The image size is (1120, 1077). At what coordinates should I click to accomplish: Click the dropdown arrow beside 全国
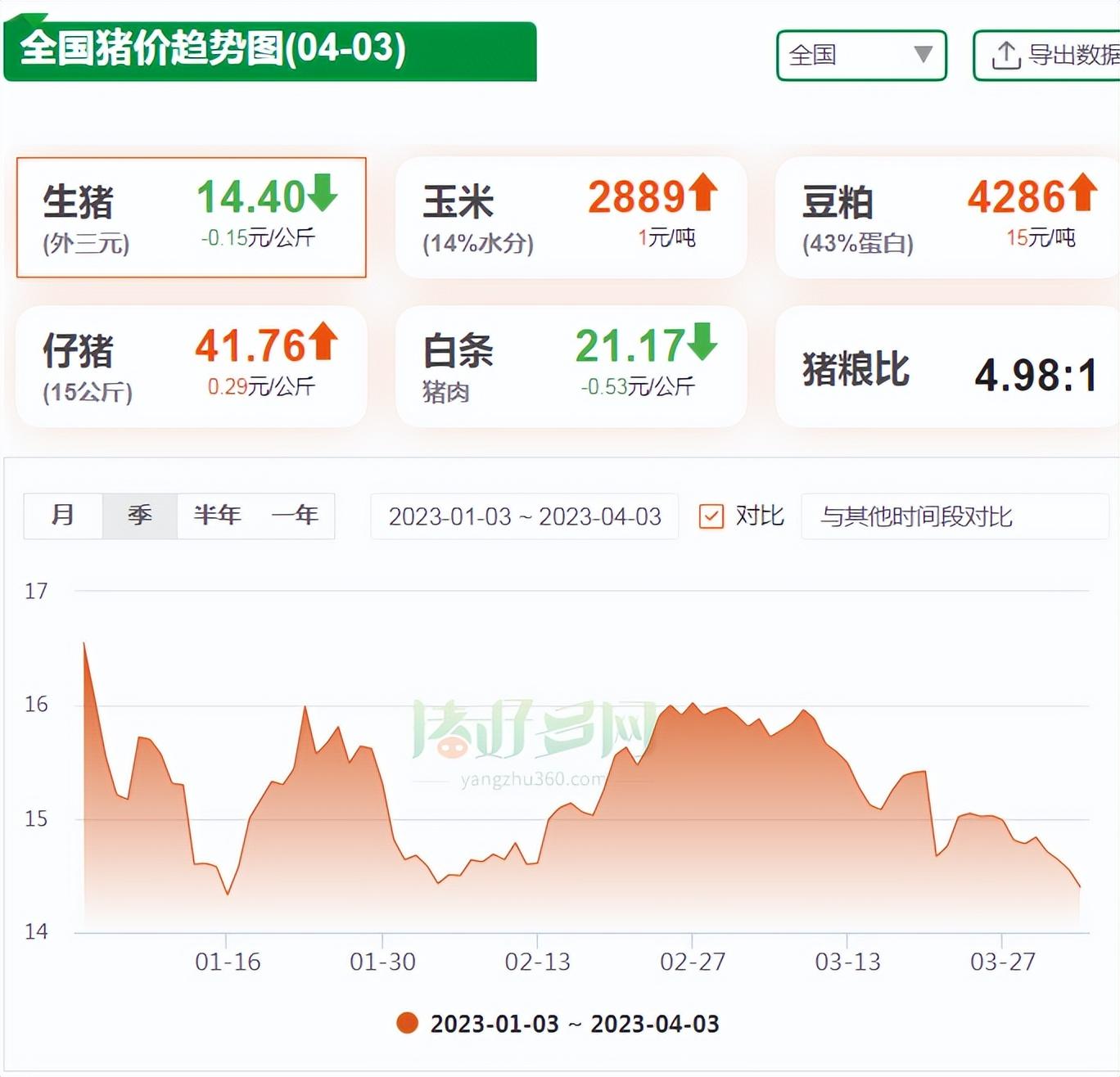tap(923, 55)
